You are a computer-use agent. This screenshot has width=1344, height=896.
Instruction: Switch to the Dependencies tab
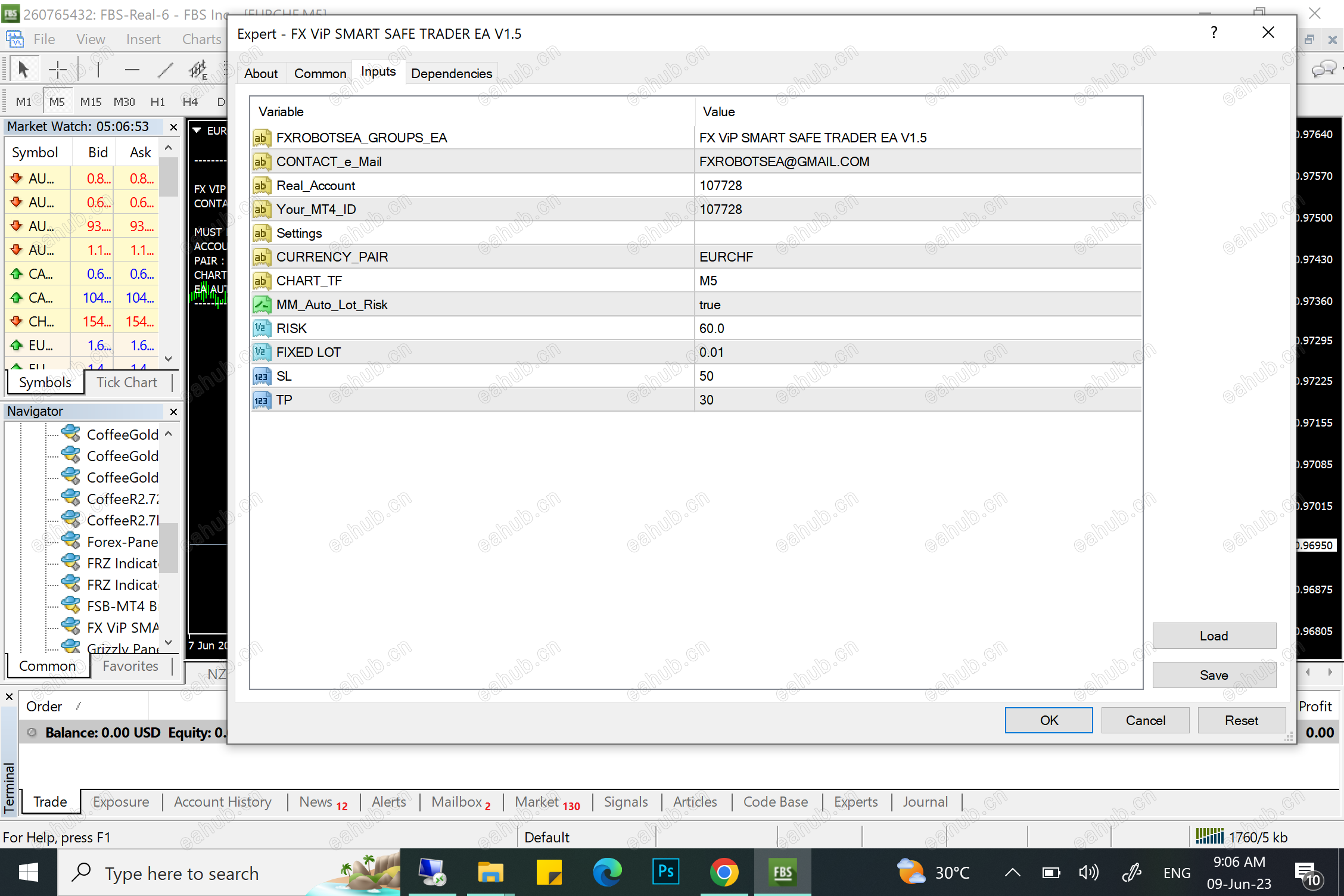pyautogui.click(x=452, y=73)
